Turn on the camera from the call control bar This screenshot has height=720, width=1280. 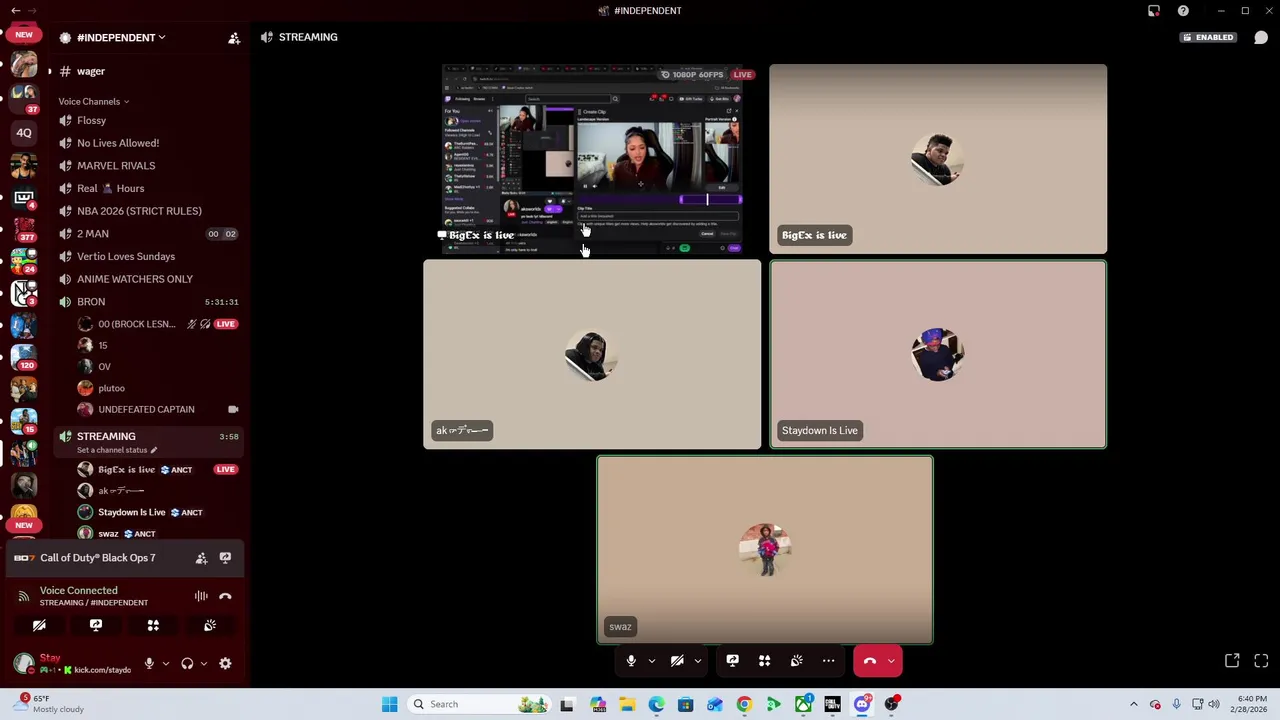coord(677,661)
